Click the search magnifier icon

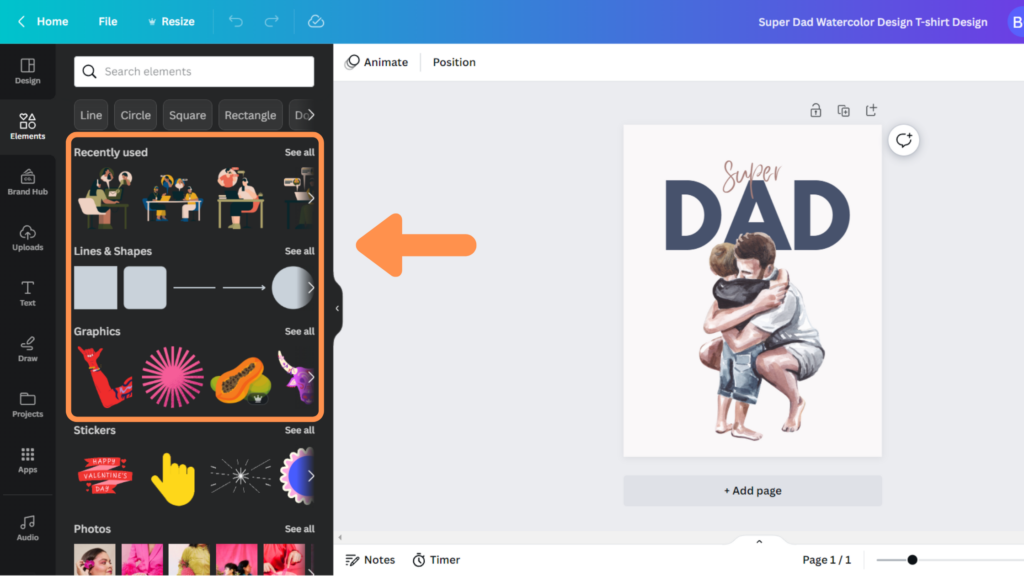(89, 71)
